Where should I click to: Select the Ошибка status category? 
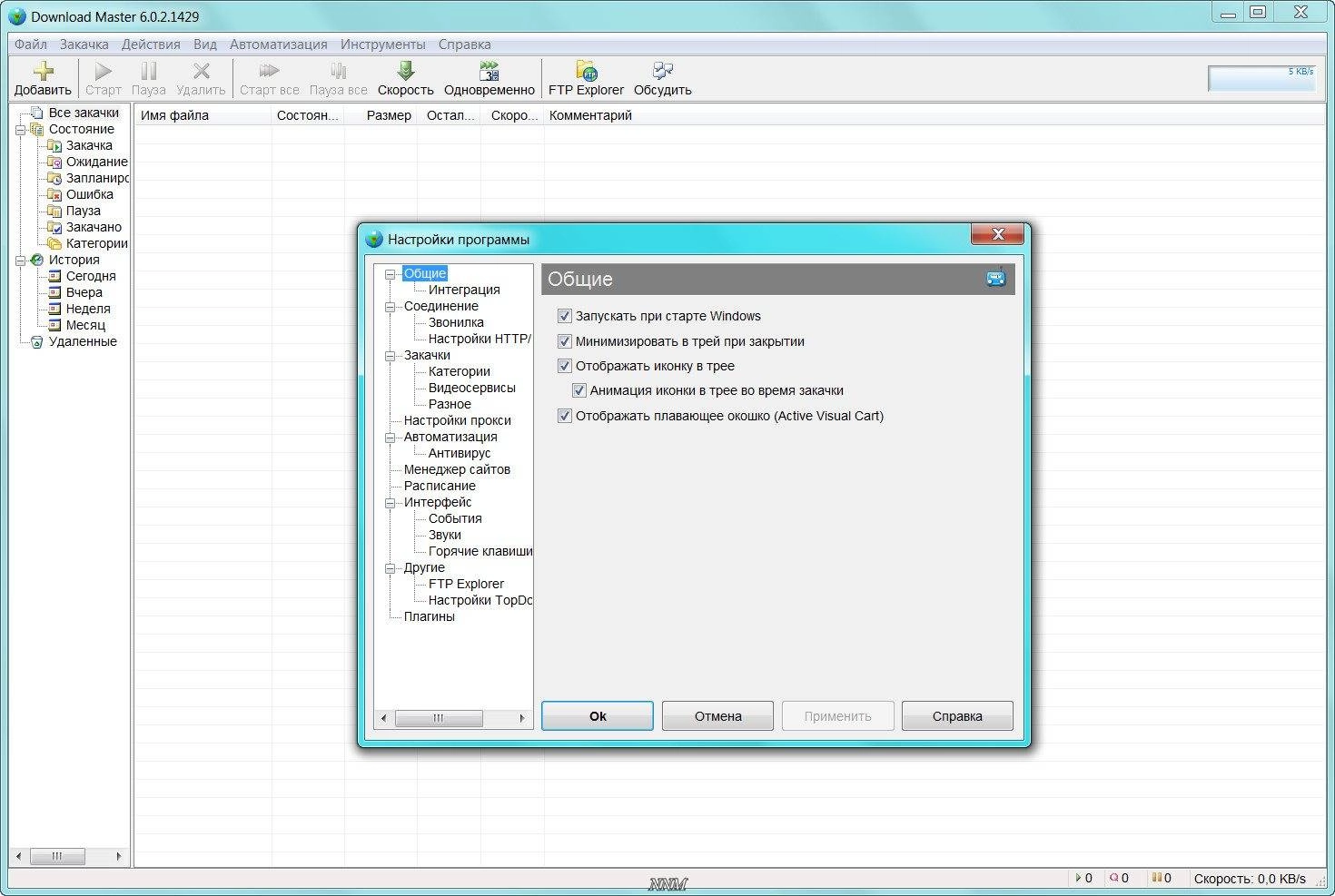point(90,194)
